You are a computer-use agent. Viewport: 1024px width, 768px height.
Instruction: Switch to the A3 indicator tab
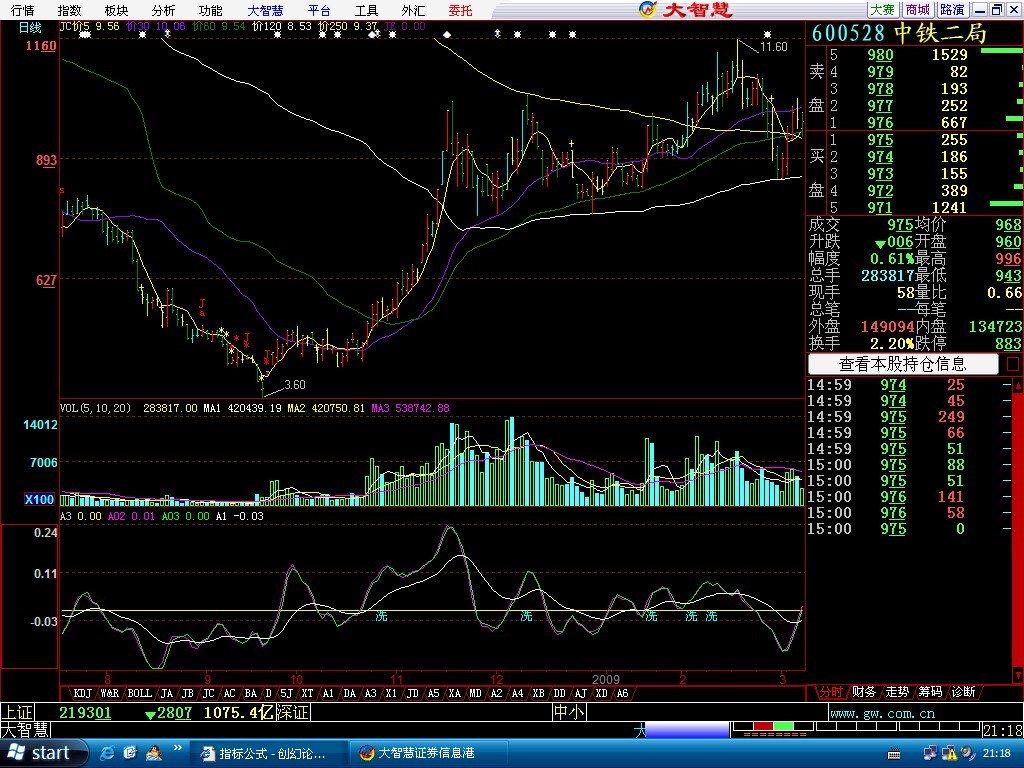[x=370, y=693]
